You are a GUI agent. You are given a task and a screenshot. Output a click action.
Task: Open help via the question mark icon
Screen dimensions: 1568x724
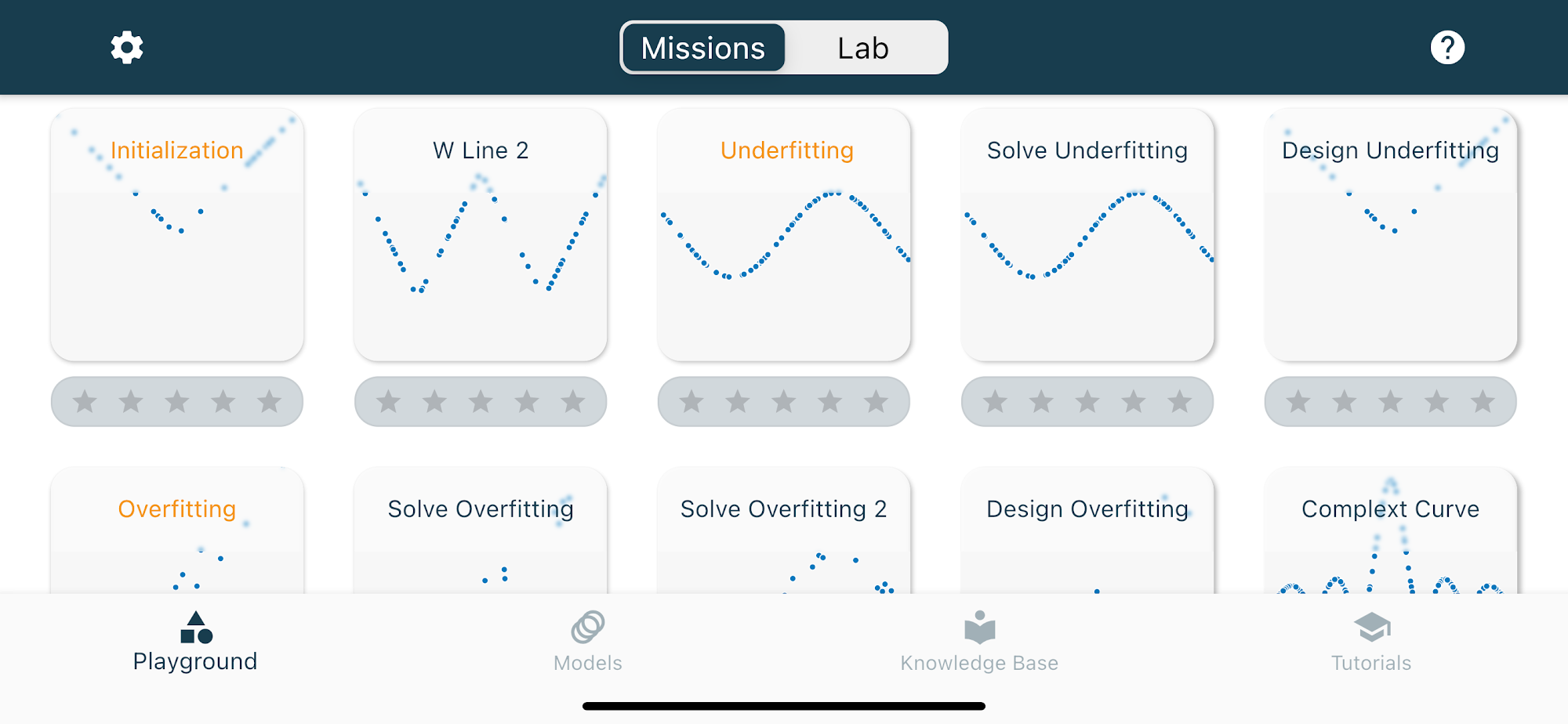point(1447,48)
